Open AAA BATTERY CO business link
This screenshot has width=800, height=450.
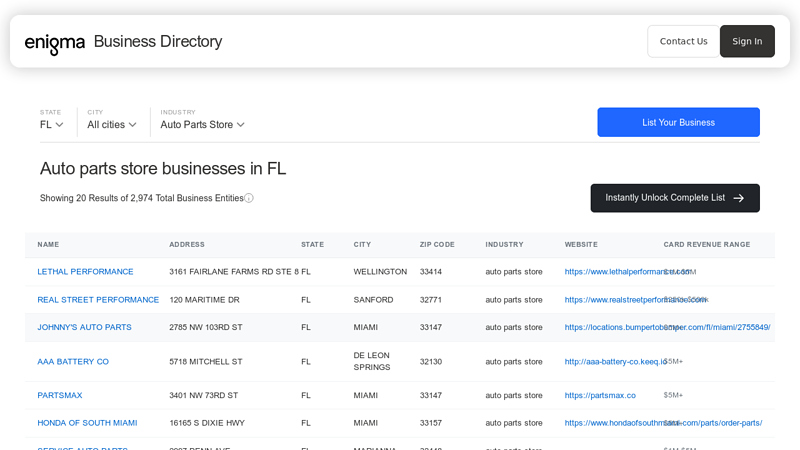pos(73,361)
